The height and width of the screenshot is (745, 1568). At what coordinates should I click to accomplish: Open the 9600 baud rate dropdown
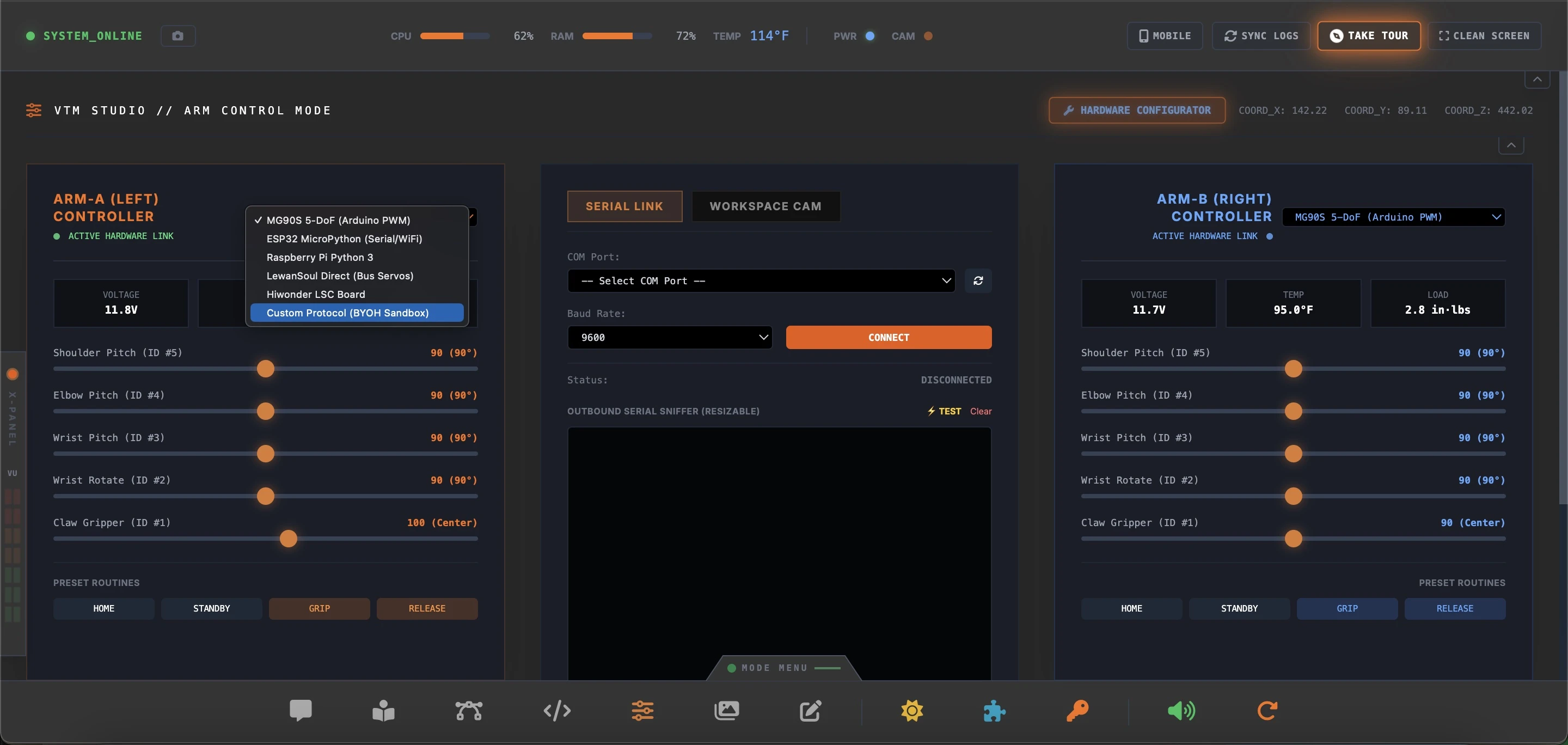[670, 337]
